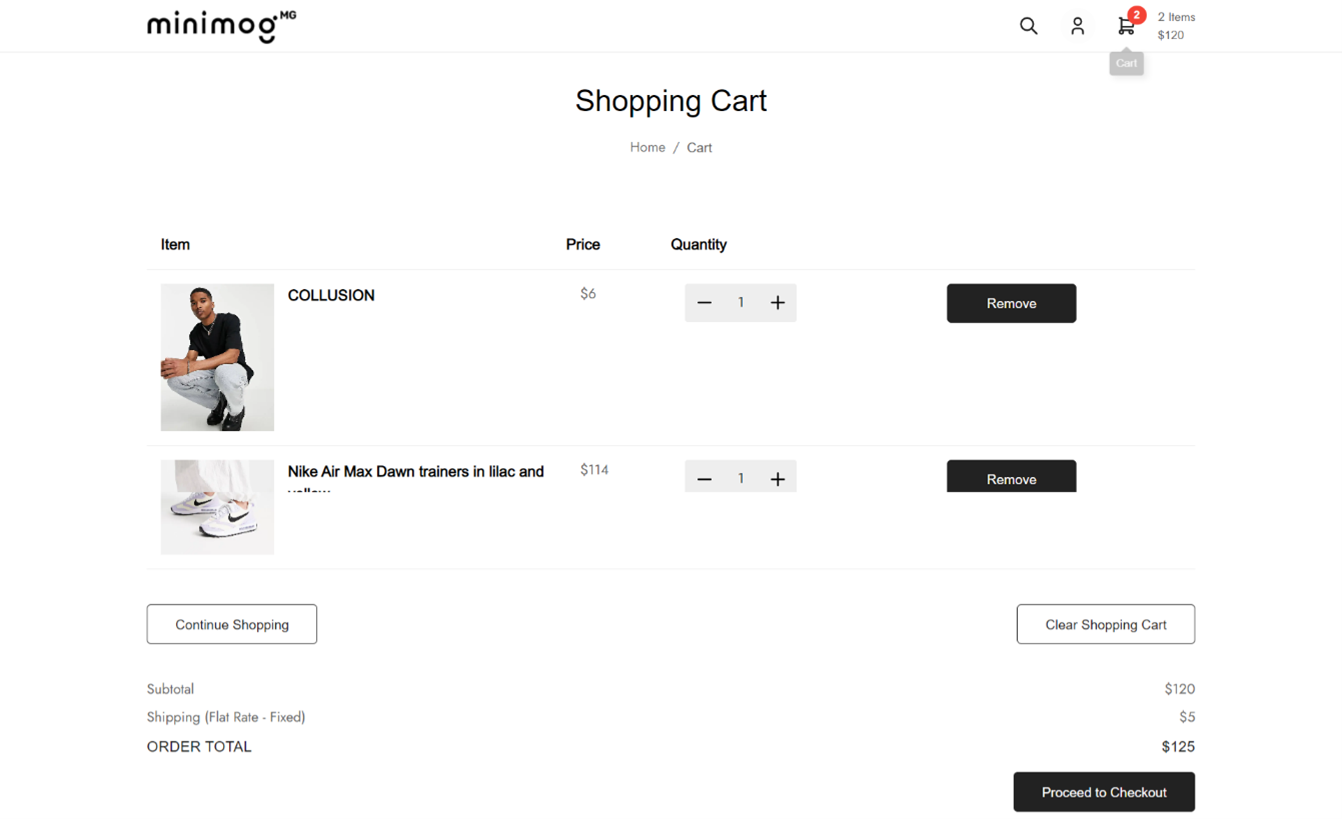Click the Cart tooltip label under header
Image resolution: width=1342 pixels, height=819 pixels.
(1126, 63)
